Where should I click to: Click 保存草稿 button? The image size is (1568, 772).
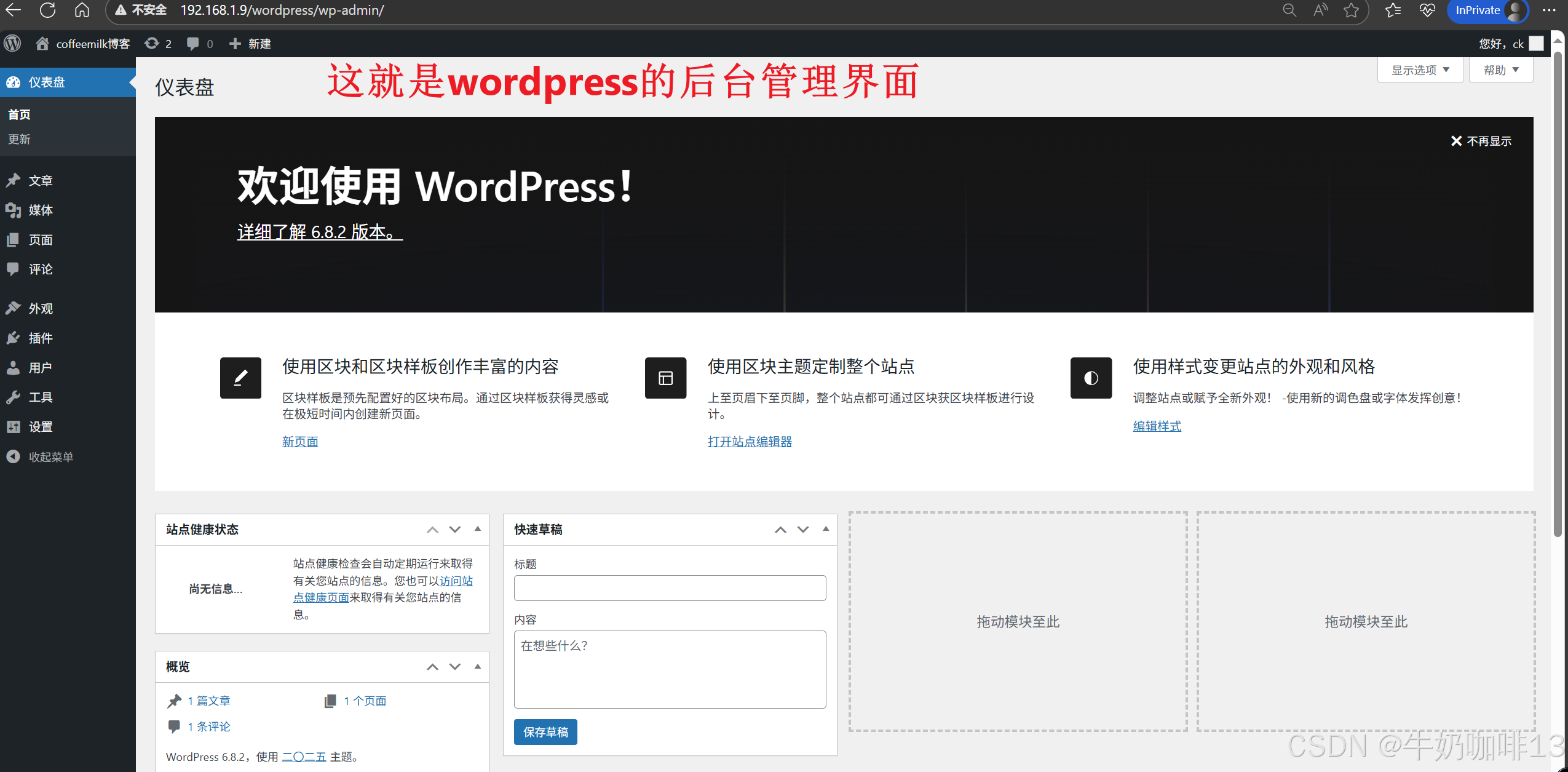[545, 732]
